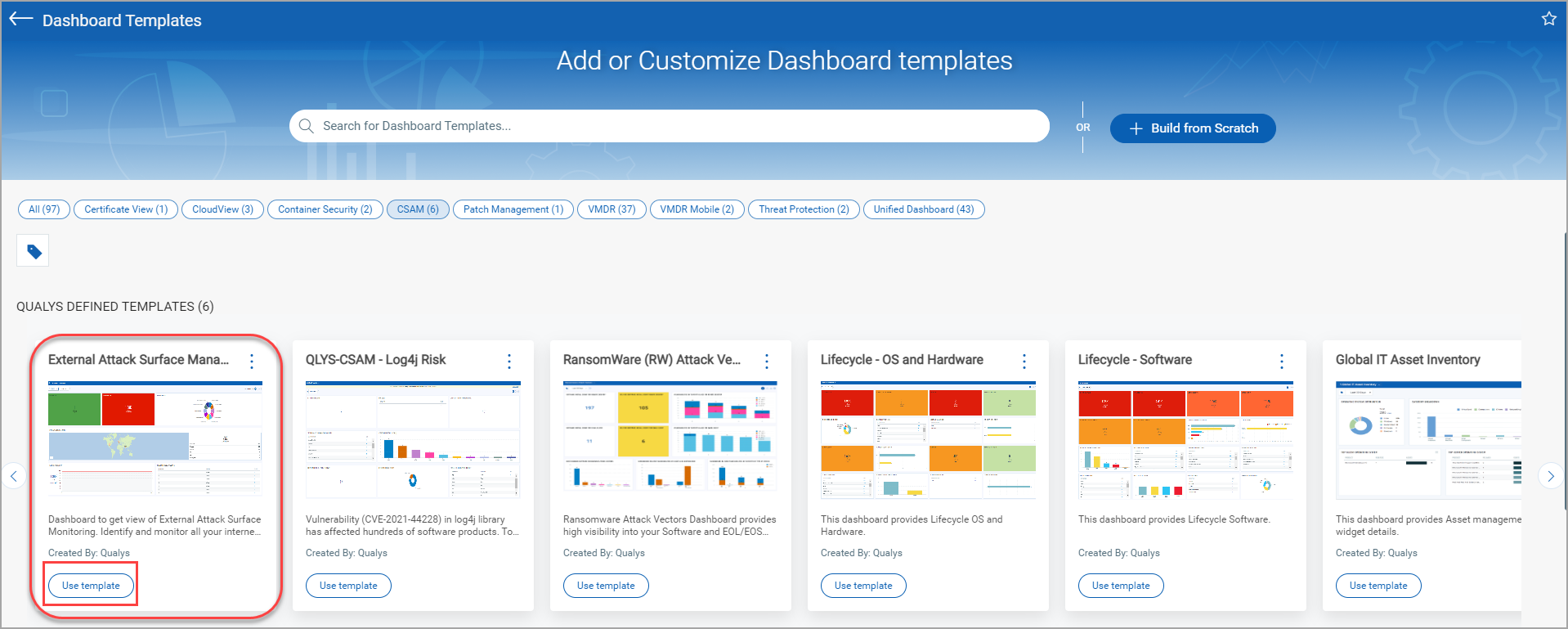Filter by VMDR (37)

(x=612, y=209)
